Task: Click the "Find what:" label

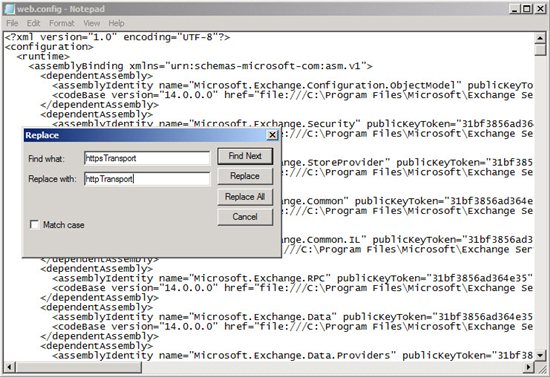Action: click(x=46, y=159)
